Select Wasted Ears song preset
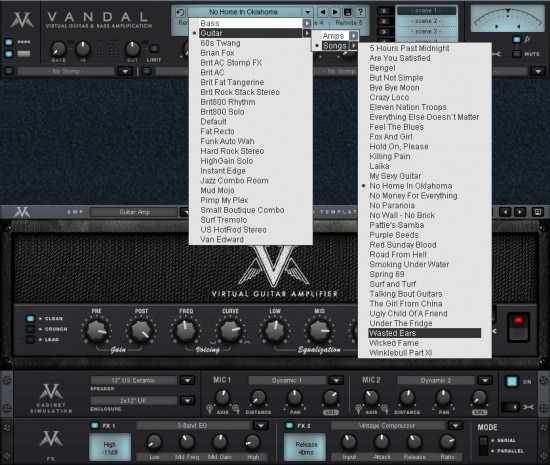Screen dimensions: 550x465 pyautogui.click(x=424, y=333)
